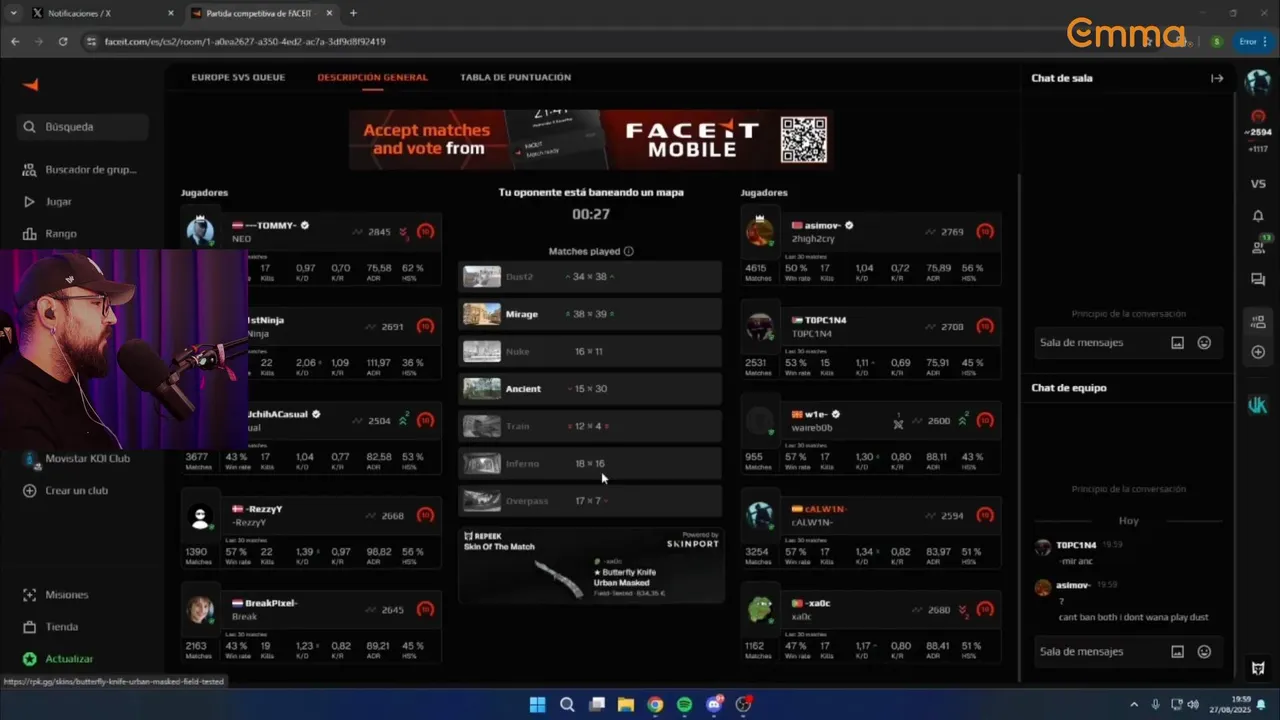The image size is (1280, 720).
Task: Open BreakPixel- player avatar
Action: tap(200, 610)
